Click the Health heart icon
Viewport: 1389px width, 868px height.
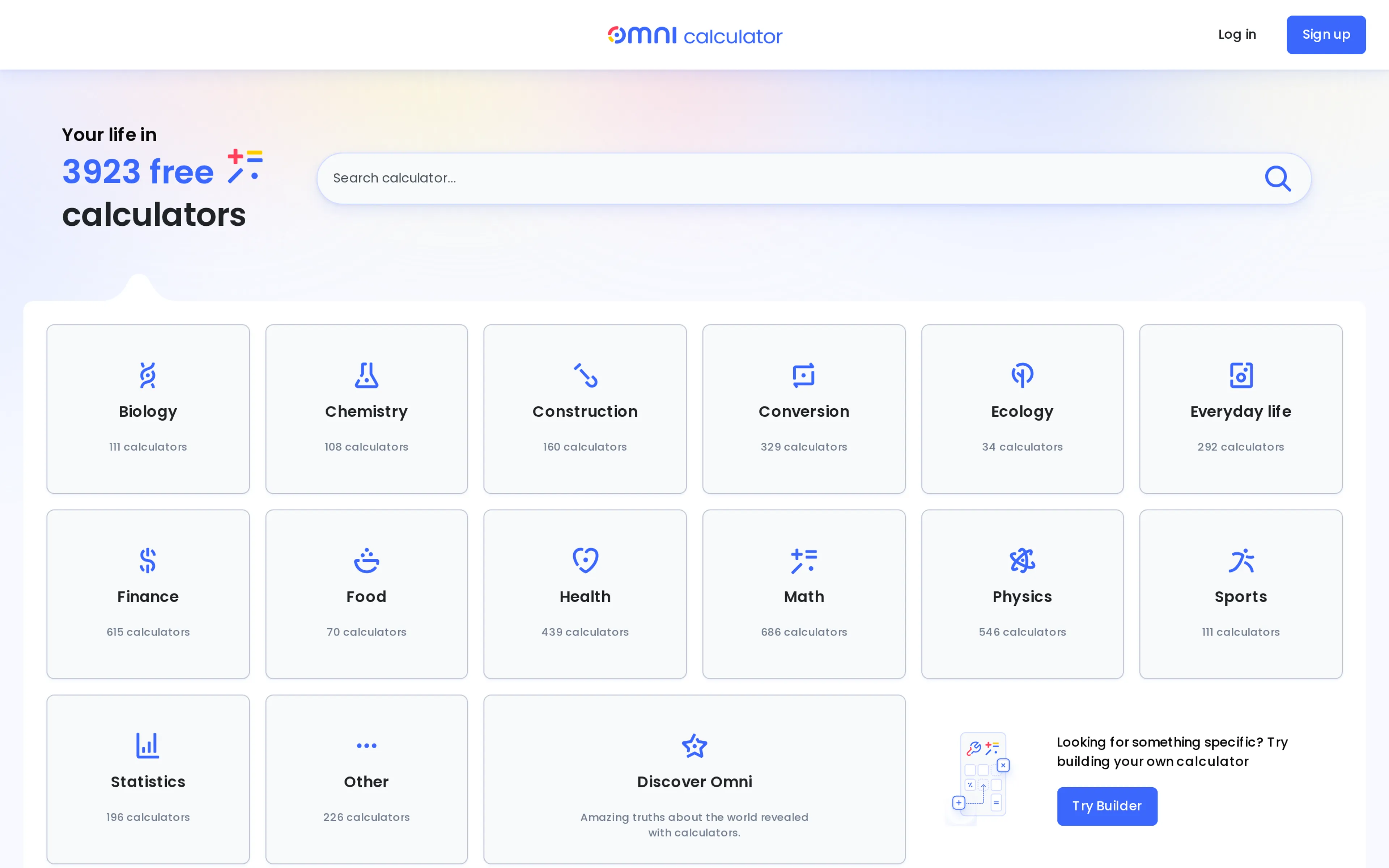(586, 560)
